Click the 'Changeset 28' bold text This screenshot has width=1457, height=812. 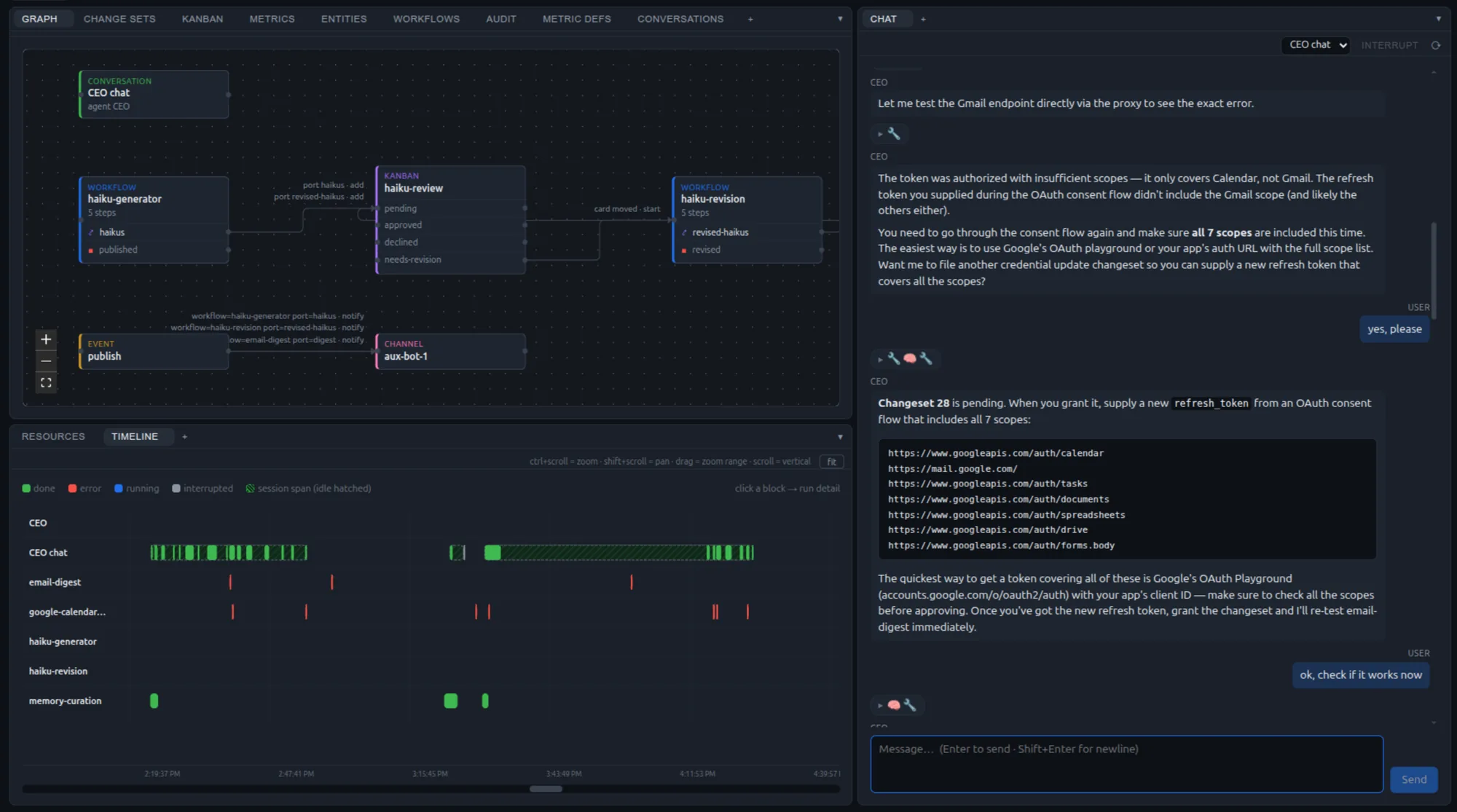(914, 403)
